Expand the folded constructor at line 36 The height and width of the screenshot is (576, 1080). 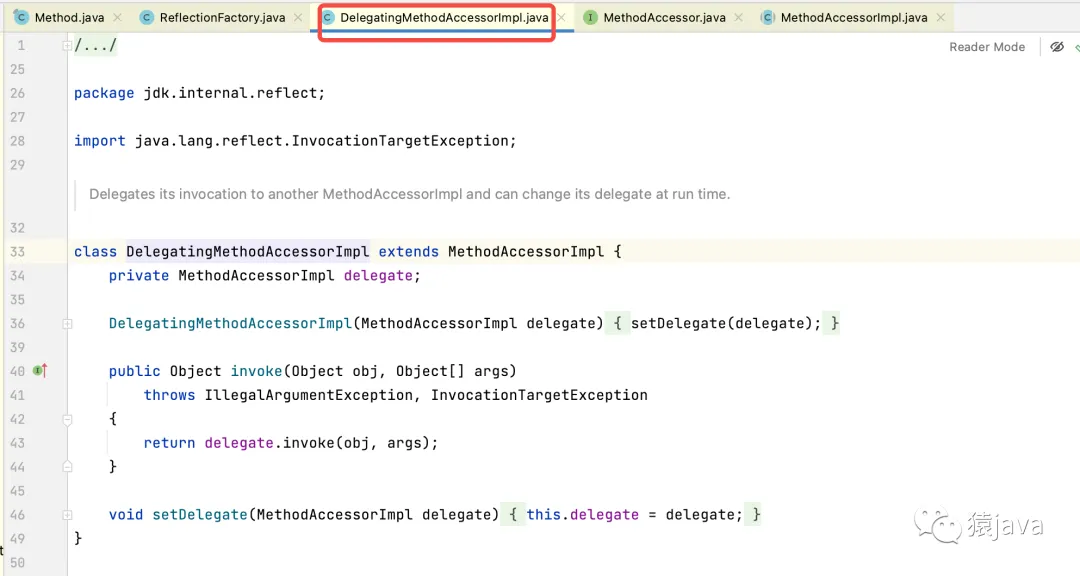coord(67,323)
